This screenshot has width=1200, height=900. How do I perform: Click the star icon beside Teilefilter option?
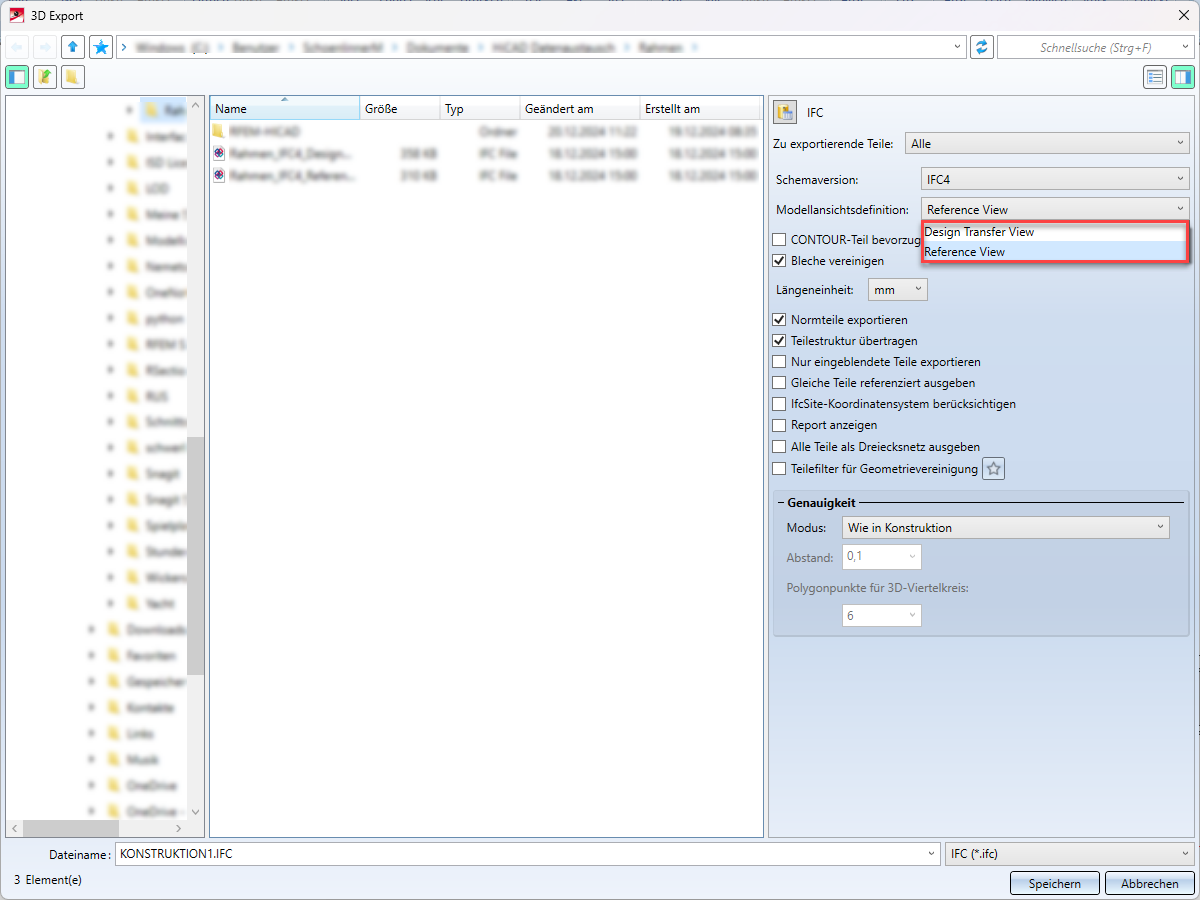[x=993, y=468]
